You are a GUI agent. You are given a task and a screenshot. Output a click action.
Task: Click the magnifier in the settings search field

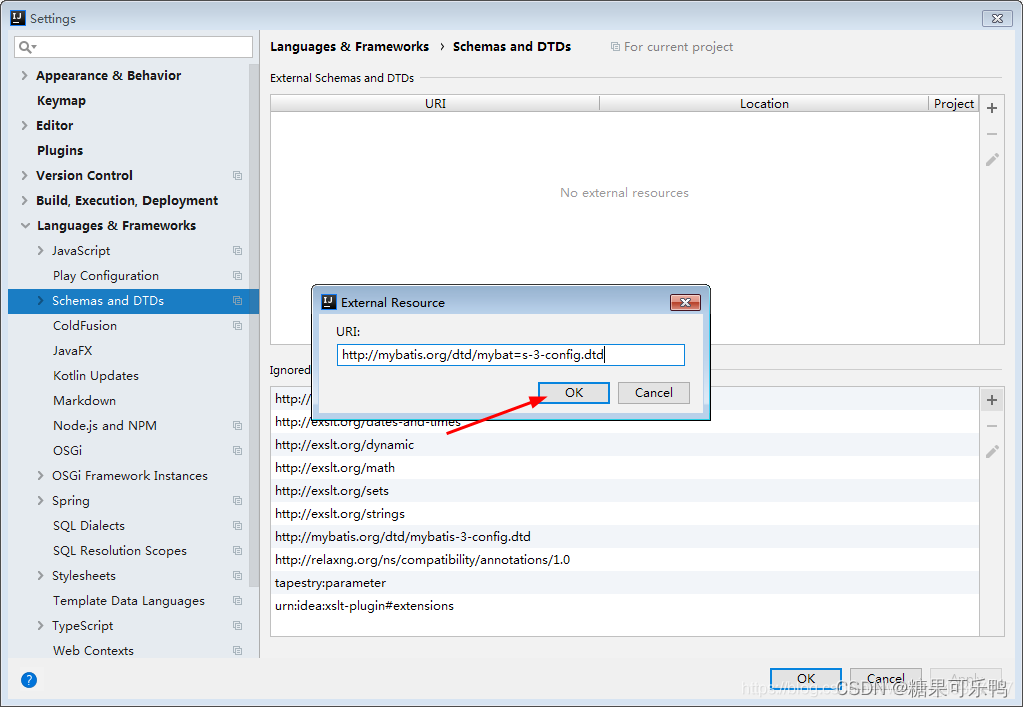pyautogui.click(x=24, y=46)
